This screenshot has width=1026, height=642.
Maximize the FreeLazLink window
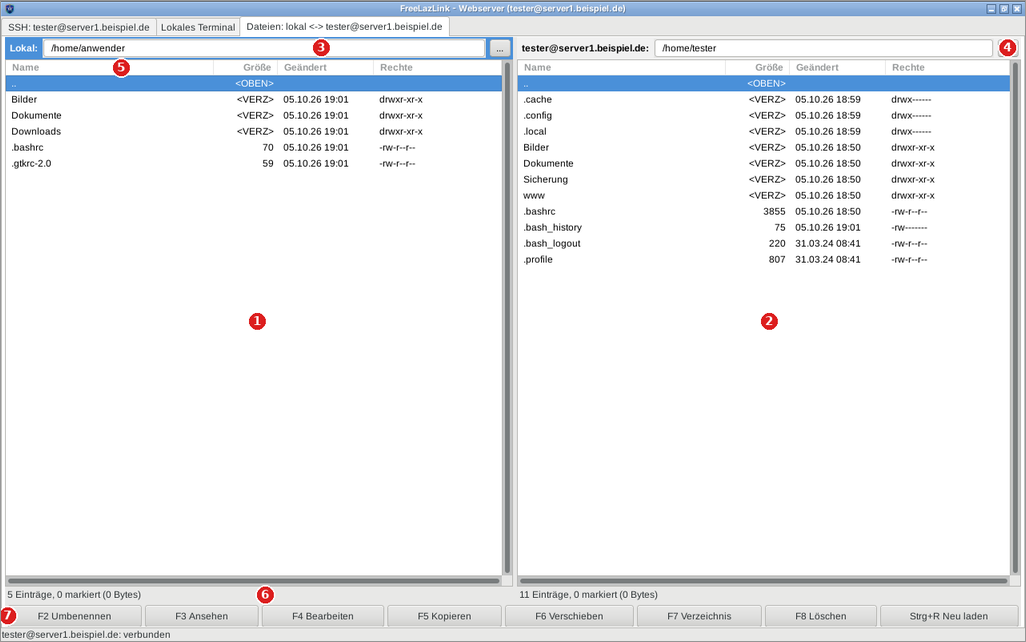point(1004,9)
